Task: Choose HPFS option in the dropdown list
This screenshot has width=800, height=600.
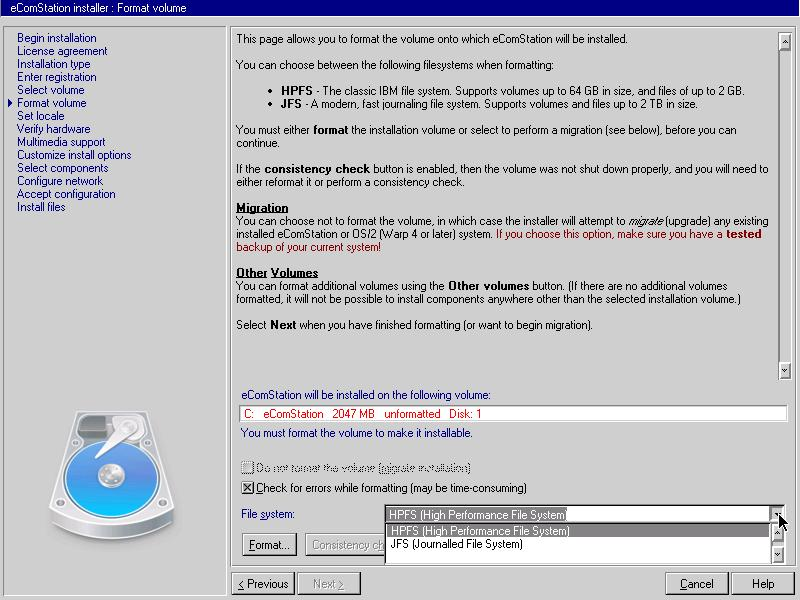Action: tap(577, 531)
